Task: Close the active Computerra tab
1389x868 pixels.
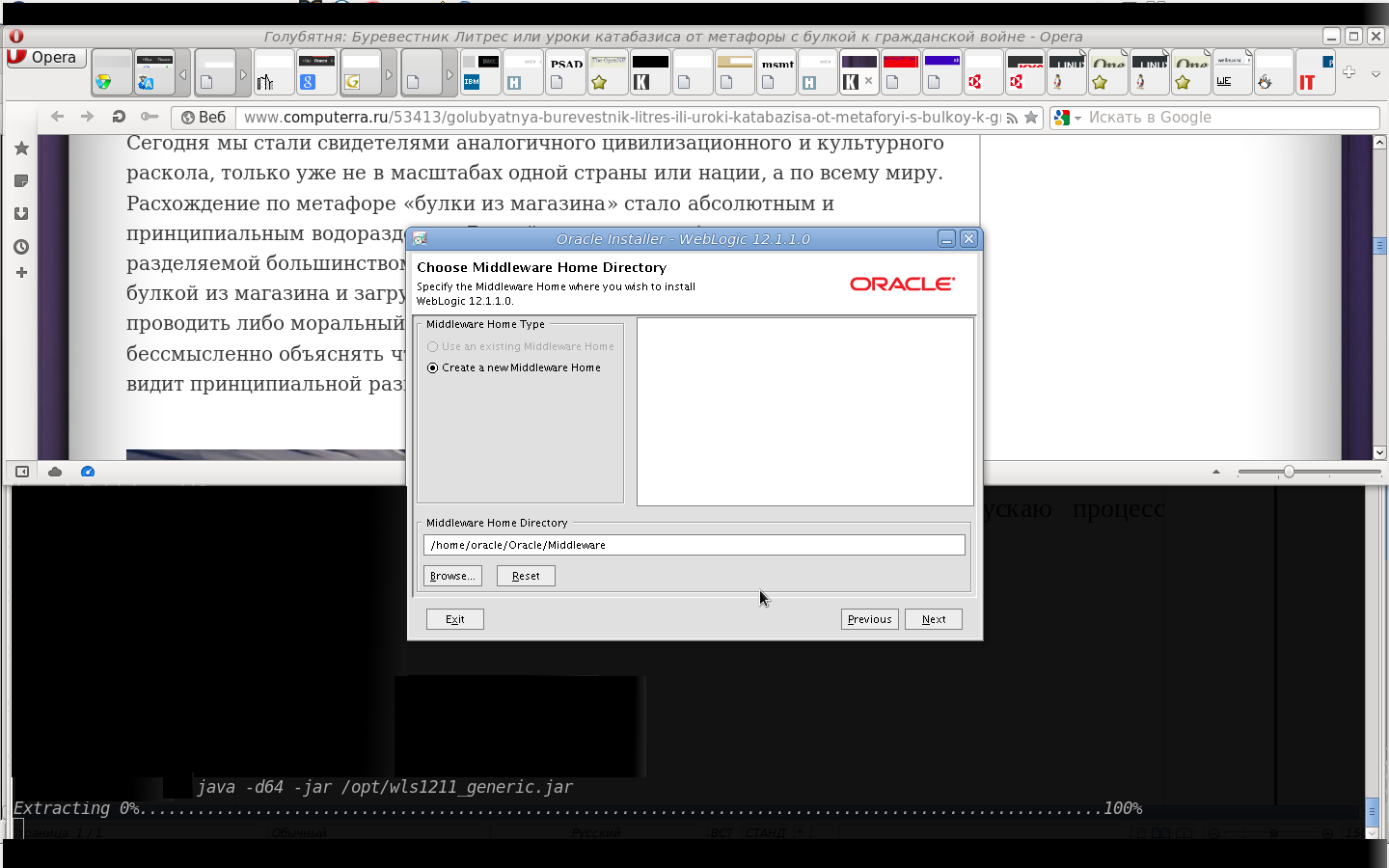Action: pyautogui.click(x=868, y=81)
